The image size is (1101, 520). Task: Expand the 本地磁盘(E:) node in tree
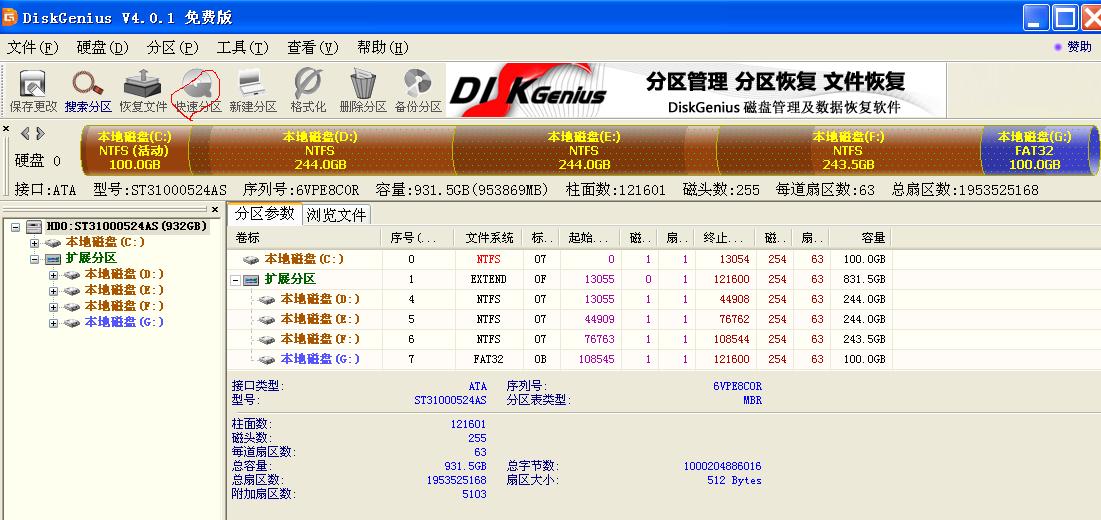[x=53, y=291]
